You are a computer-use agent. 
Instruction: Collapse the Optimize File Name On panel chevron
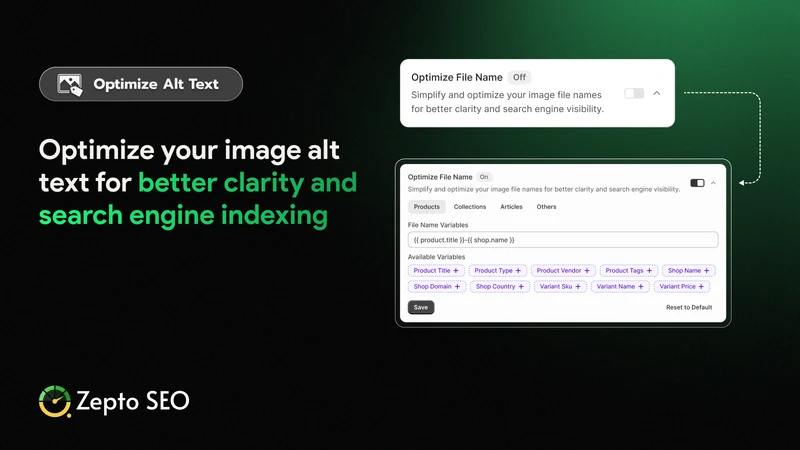pos(713,183)
